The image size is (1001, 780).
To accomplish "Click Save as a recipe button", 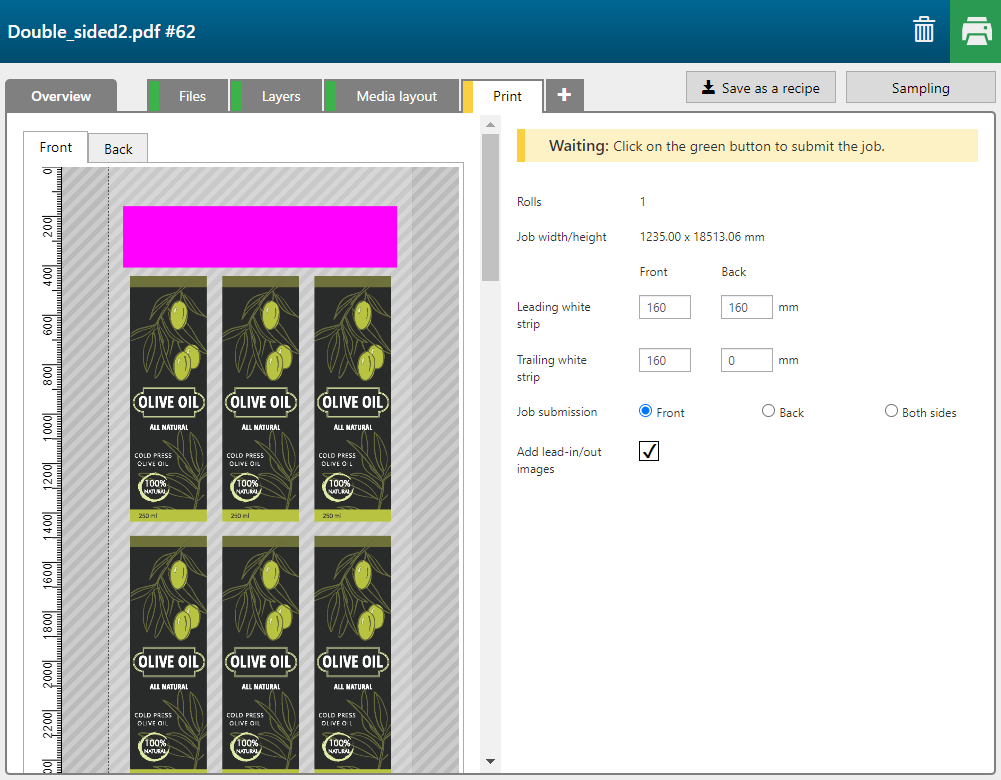I will point(761,88).
